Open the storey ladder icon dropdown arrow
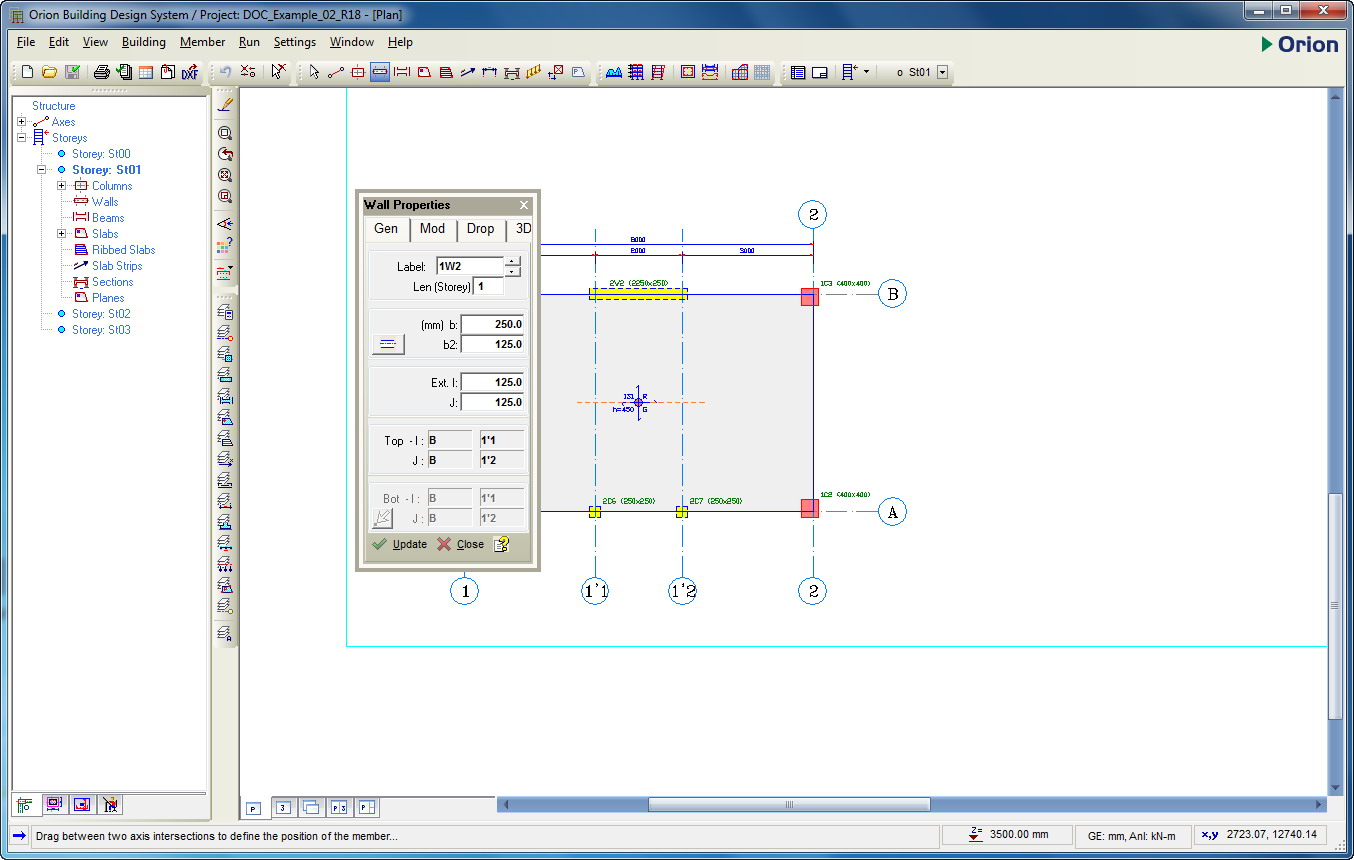1354x860 pixels. [866, 72]
